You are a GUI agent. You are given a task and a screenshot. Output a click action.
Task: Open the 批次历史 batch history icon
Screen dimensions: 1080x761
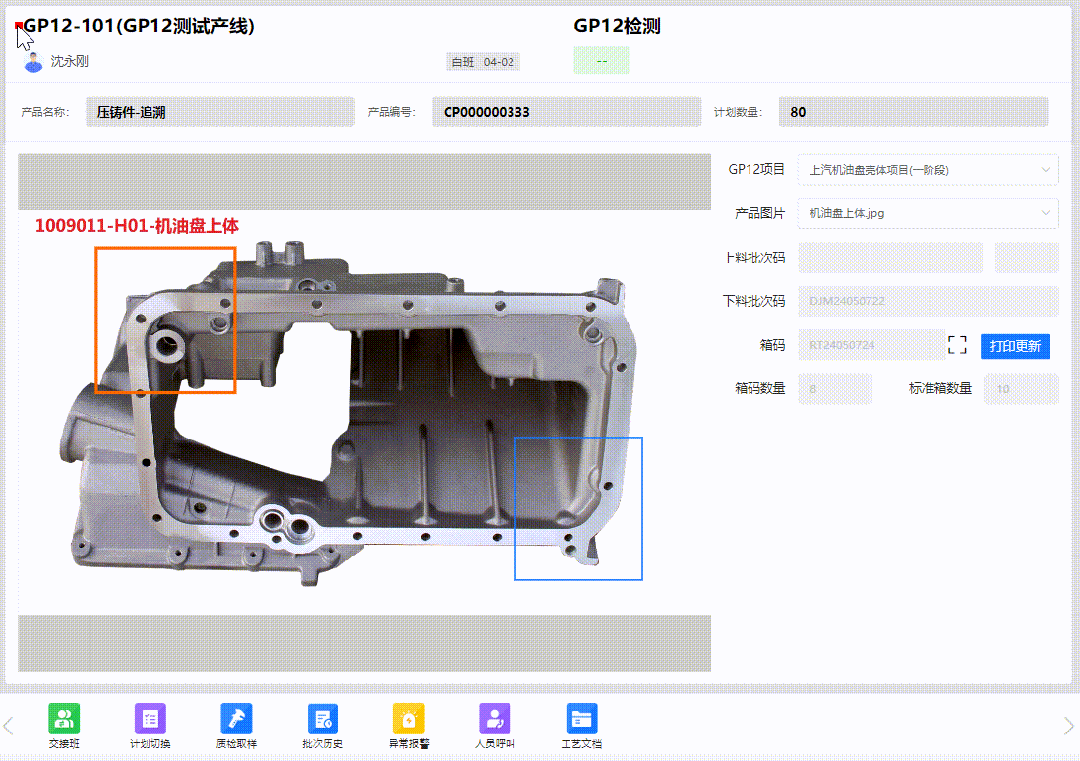coord(322,718)
